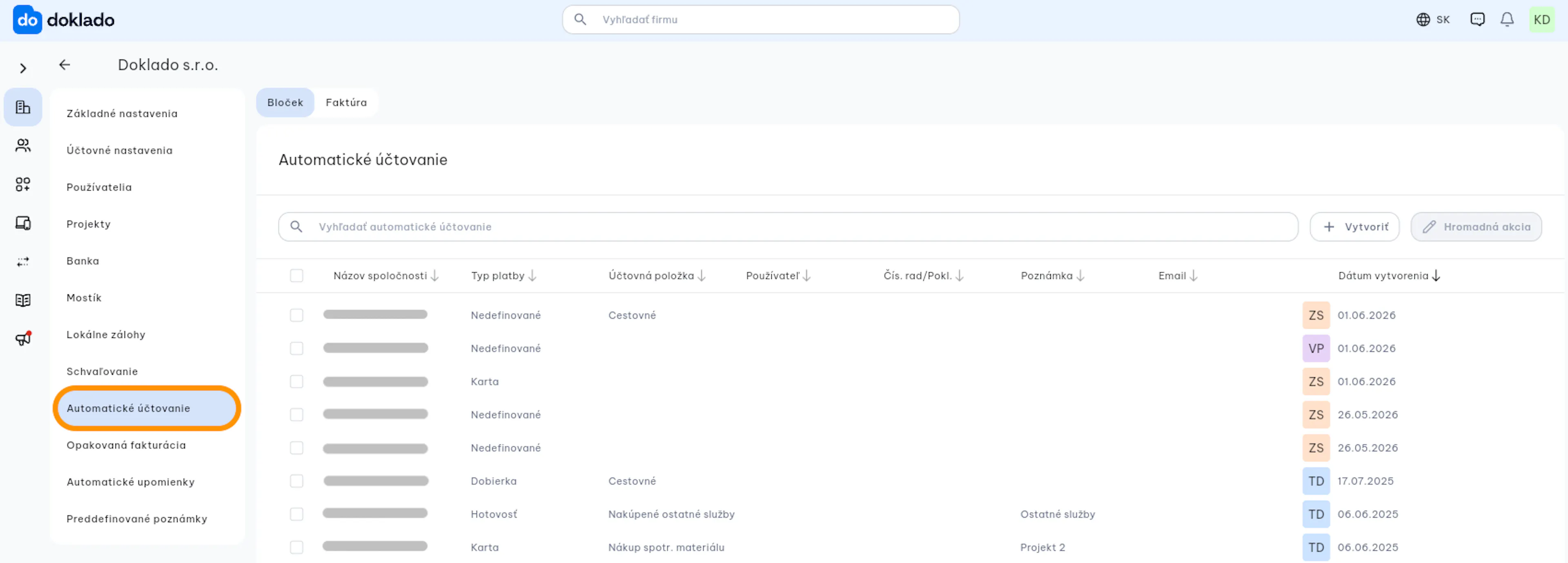Open the notifications bell
Viewport: 1568px width, 563px height.
(1507, 20)
